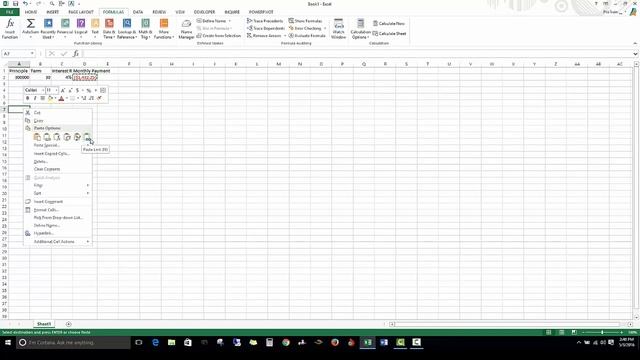640x360 pixels.
Task: Switch to the DATA ribbon tab
Action: [x=138, y=12]
